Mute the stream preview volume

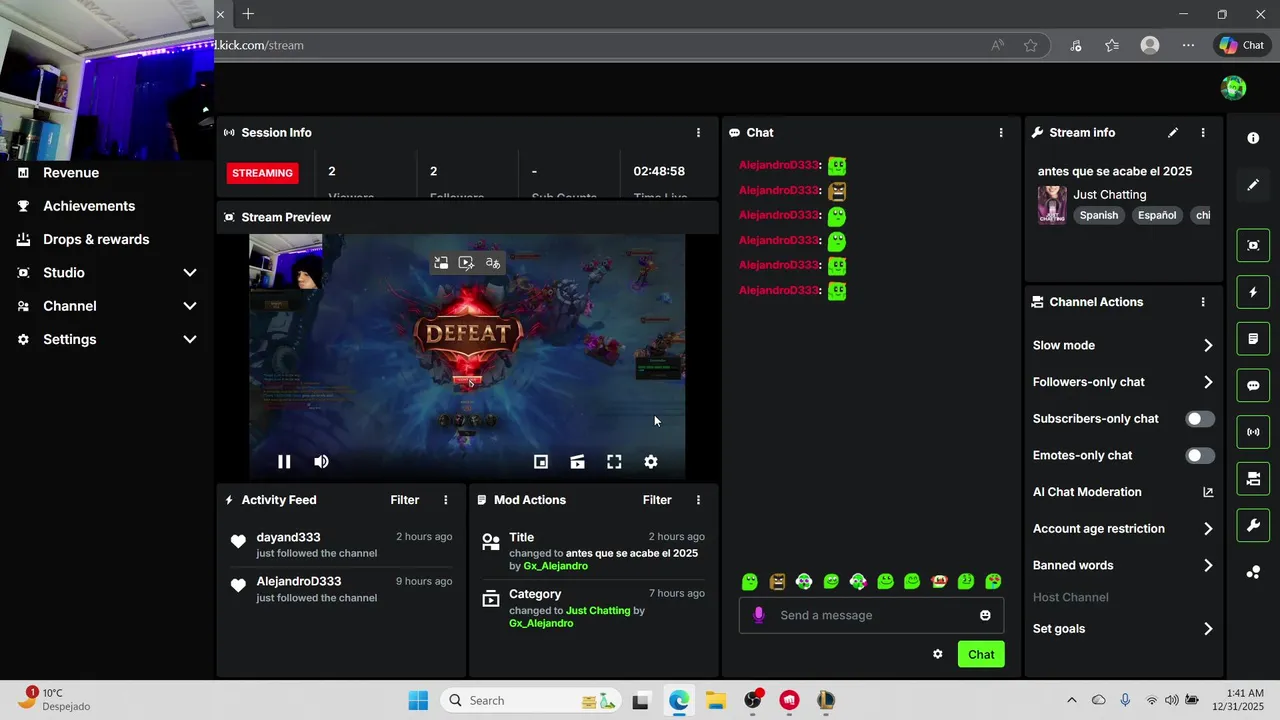click(321, 461)
